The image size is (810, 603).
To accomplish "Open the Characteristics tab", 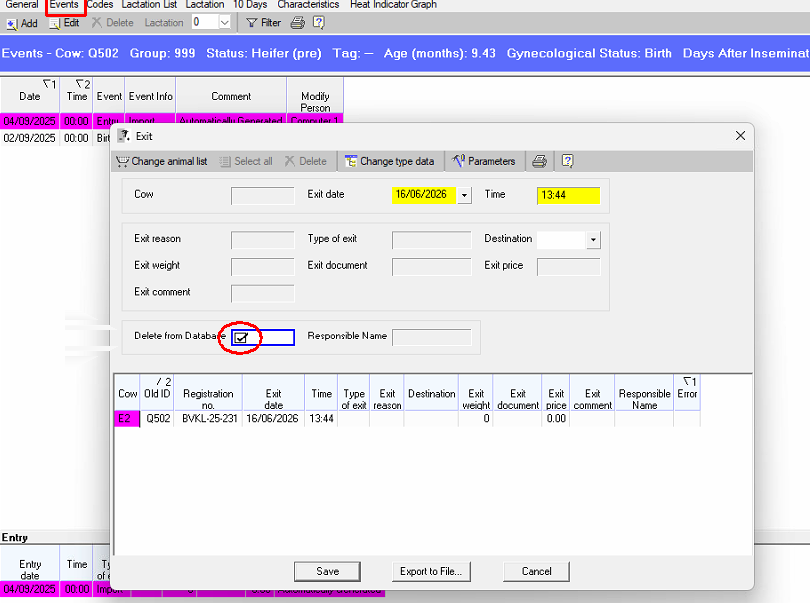I will coord(308,5).
